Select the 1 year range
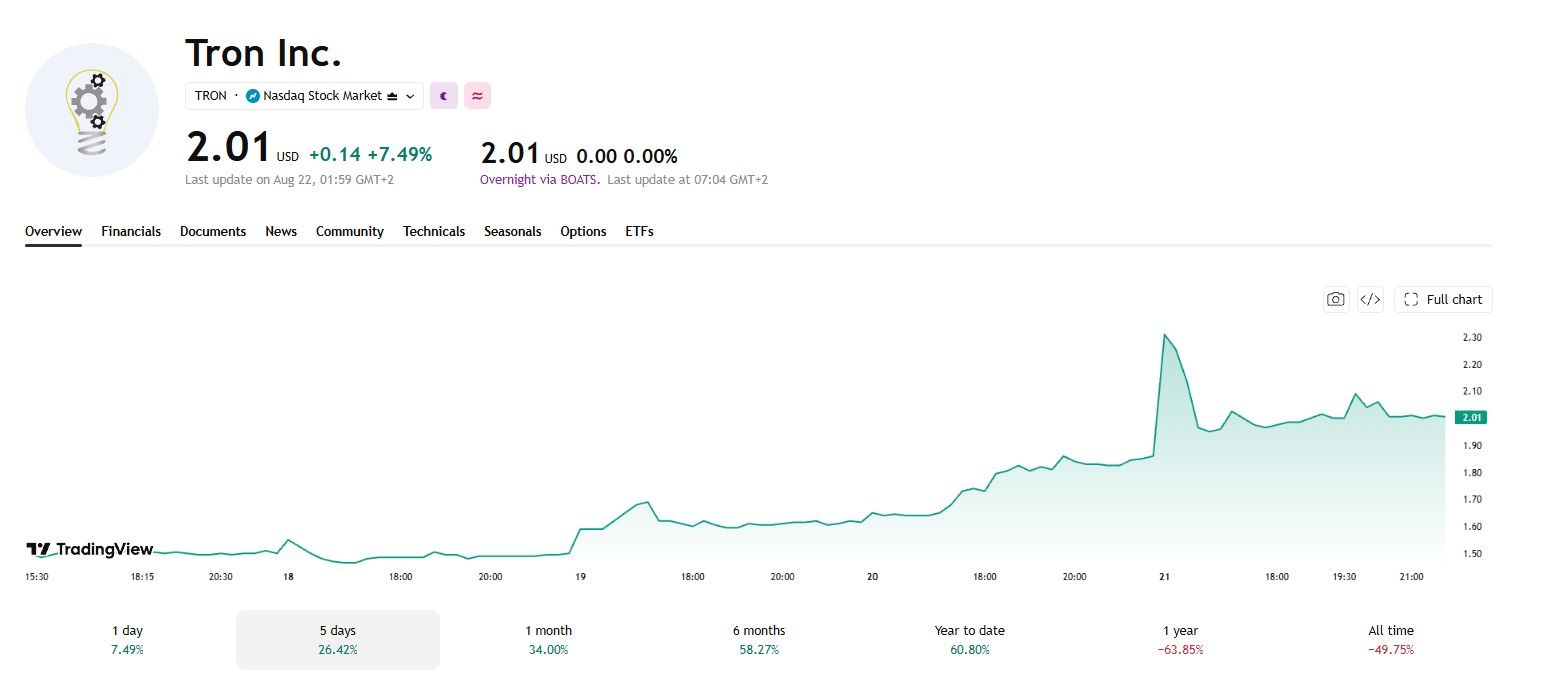1552x684 pixels. tap(1181, 639)
